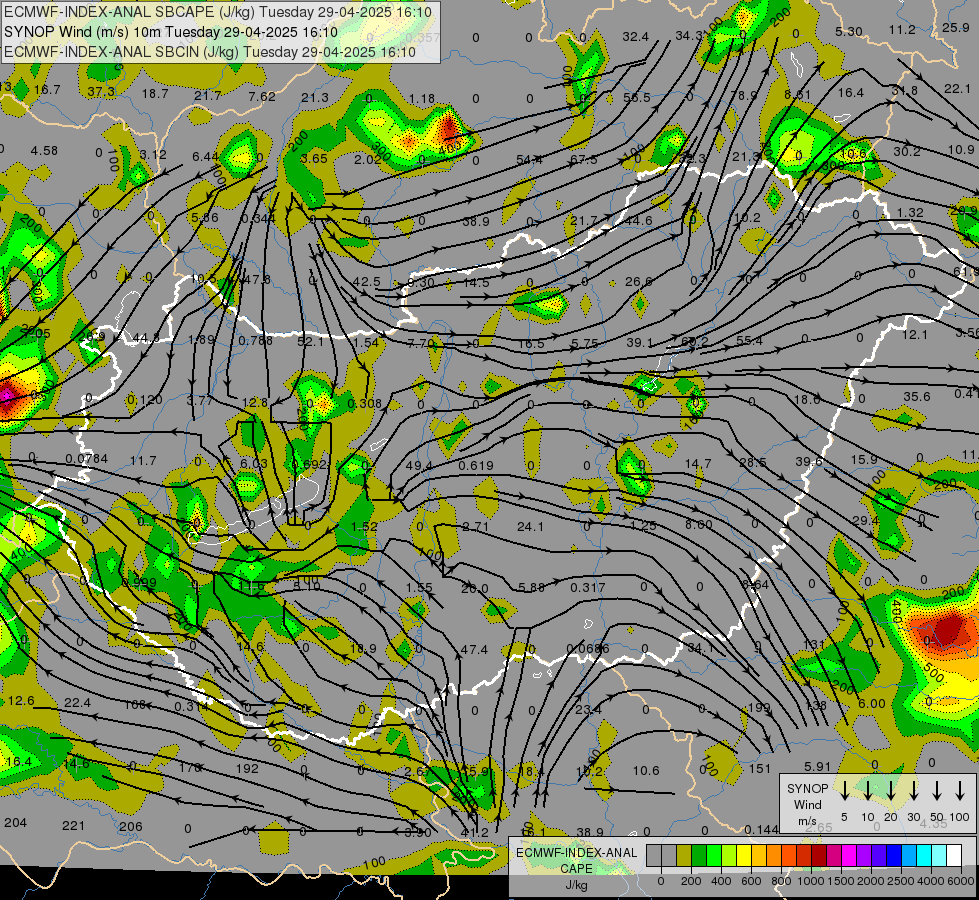This screenshot has width=979, height=900.
Task: Click the 'SYNOP Wind m/s' legend label
Action: pos(807,804)
